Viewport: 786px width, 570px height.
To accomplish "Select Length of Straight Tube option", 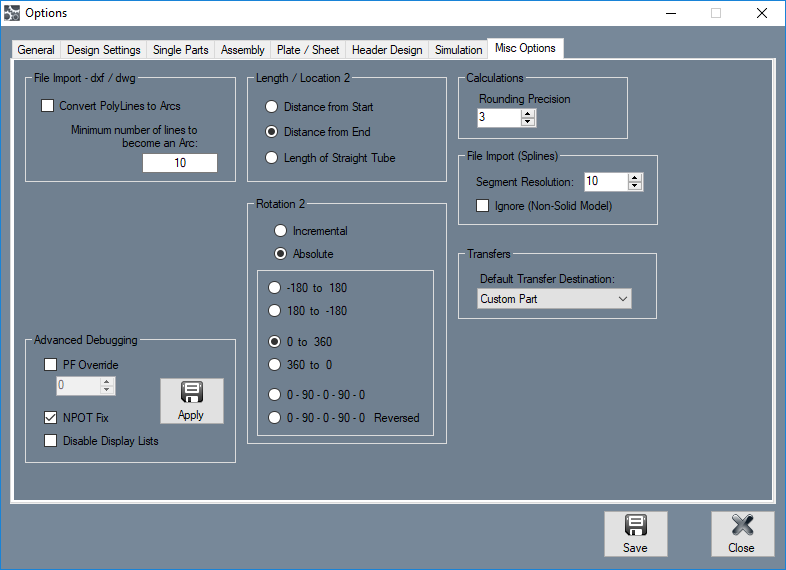I will tap(271, 158).
